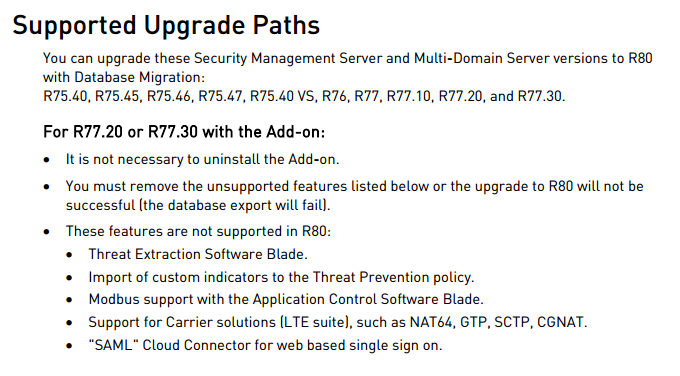The image size is (680, 376).
Task: Click the SAML Cloud Connector list item
Action: point(265,345)
